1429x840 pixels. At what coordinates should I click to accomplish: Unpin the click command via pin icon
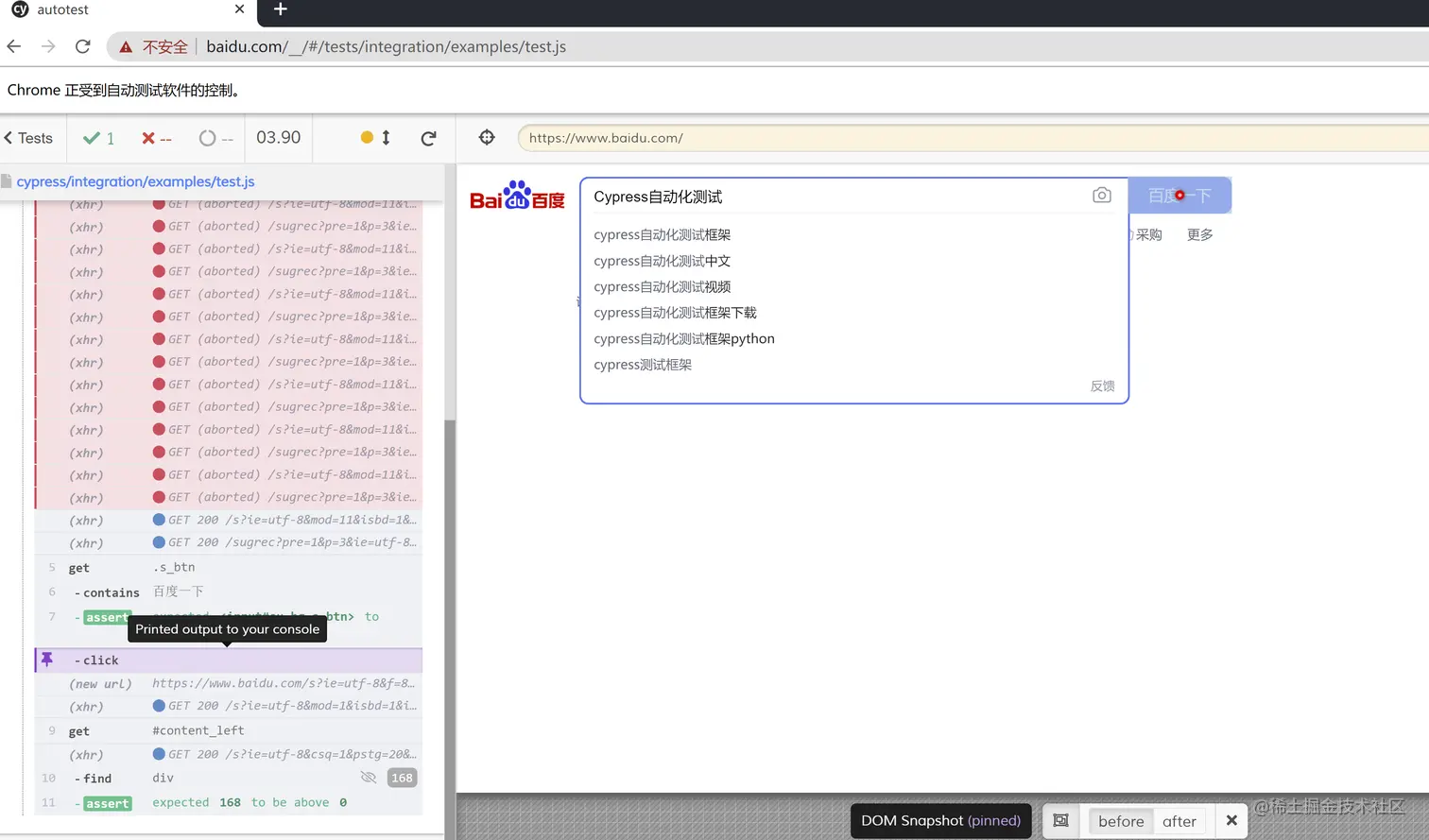pos(47,660)
